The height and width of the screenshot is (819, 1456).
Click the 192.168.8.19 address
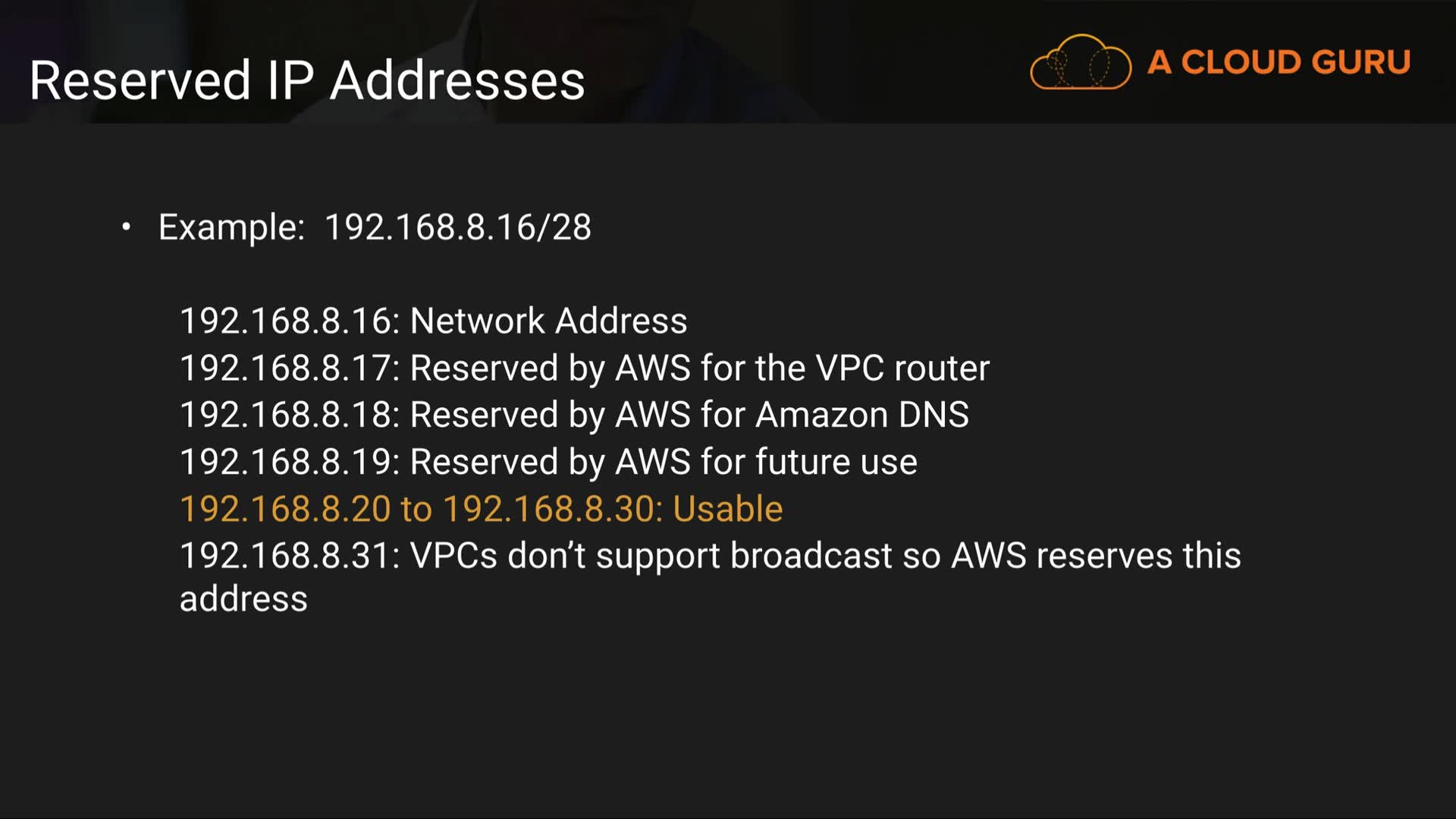point(285,462)
